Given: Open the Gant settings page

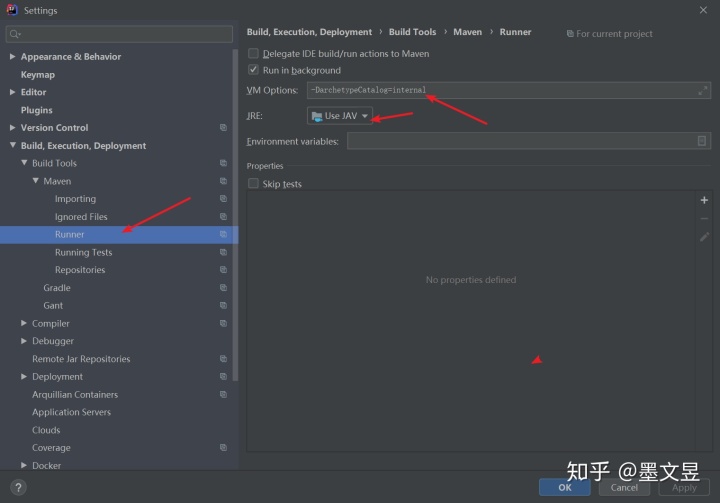Looking at the screenshot, I should pyautogui.click(x=53, y=305).
